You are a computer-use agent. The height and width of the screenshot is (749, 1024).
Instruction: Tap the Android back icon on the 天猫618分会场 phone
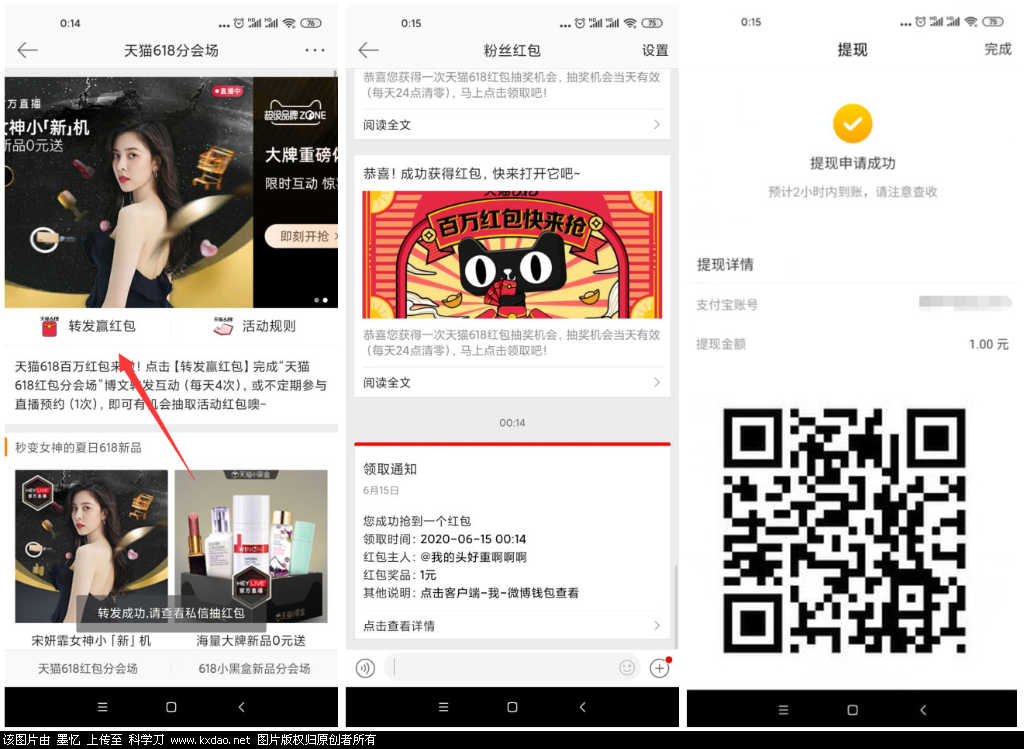coord(242,707)
